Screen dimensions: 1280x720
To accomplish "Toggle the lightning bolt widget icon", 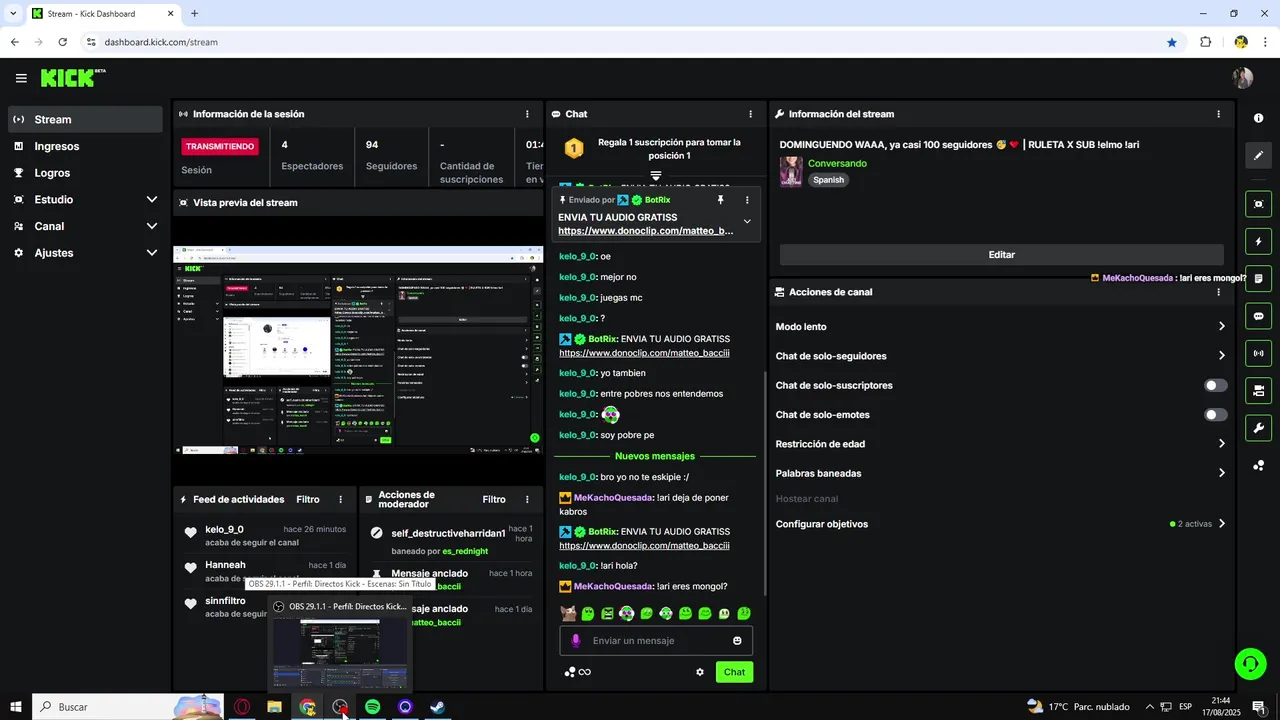I will click(1258, 241).
